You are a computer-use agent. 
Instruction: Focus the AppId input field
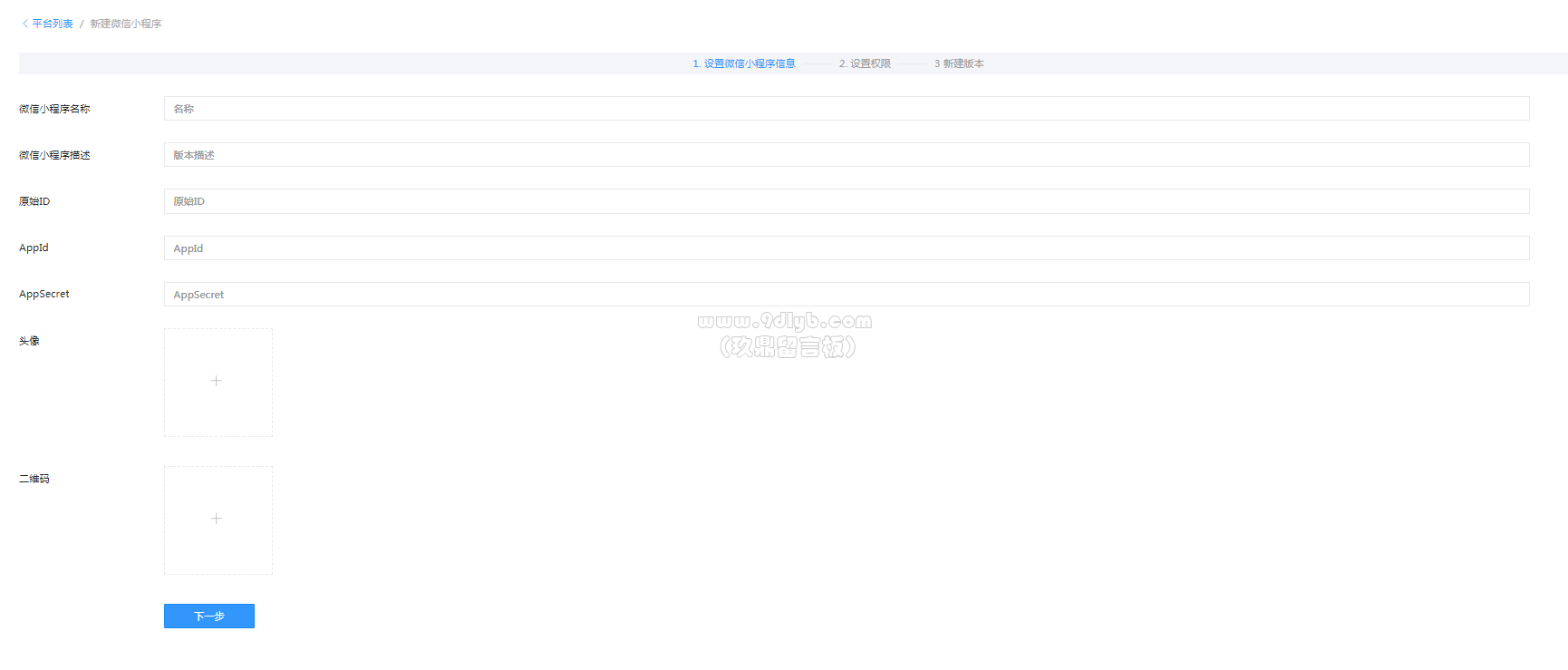pos(847,248)
